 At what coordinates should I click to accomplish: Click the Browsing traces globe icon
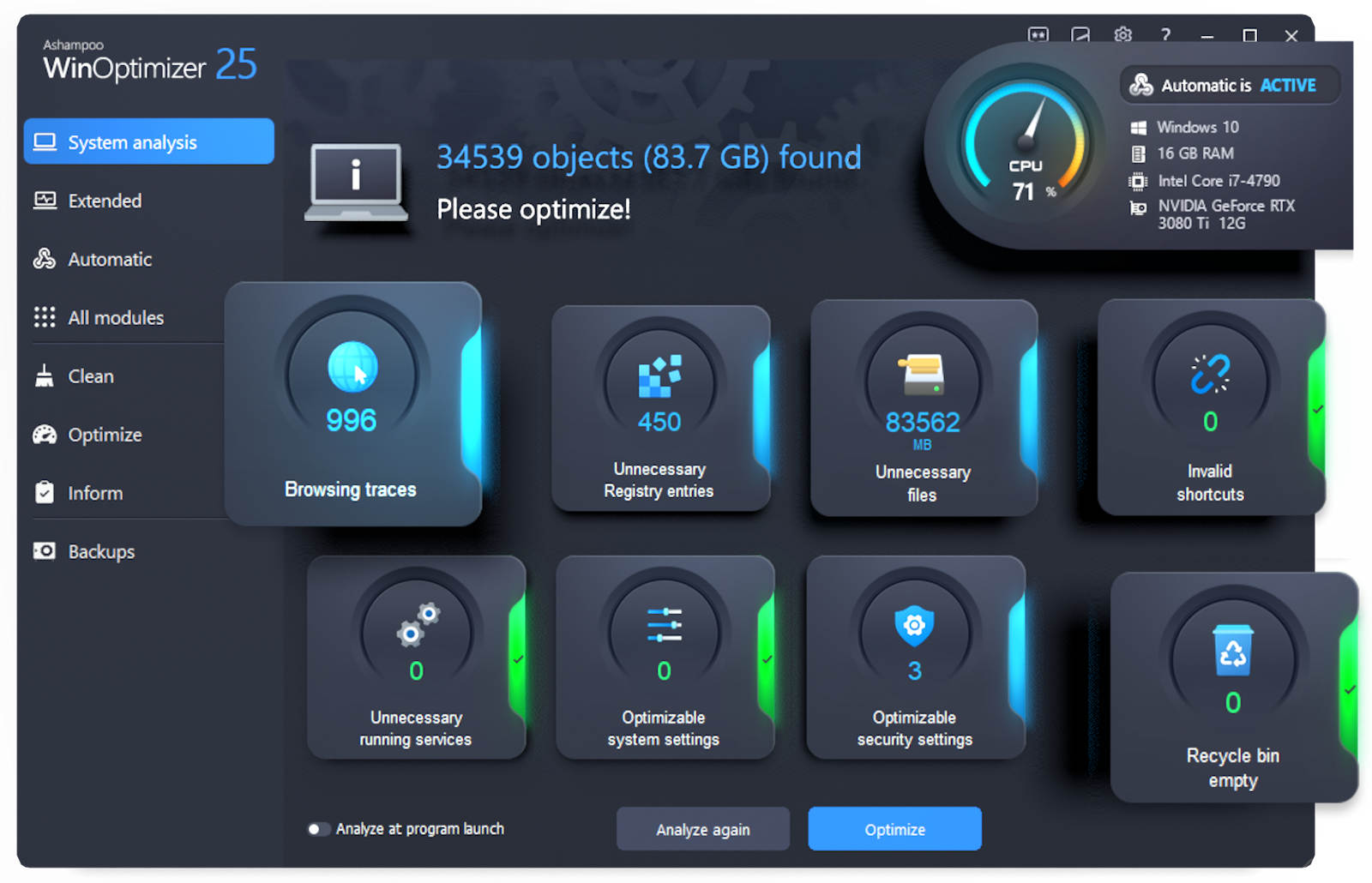tap(352, 367)
